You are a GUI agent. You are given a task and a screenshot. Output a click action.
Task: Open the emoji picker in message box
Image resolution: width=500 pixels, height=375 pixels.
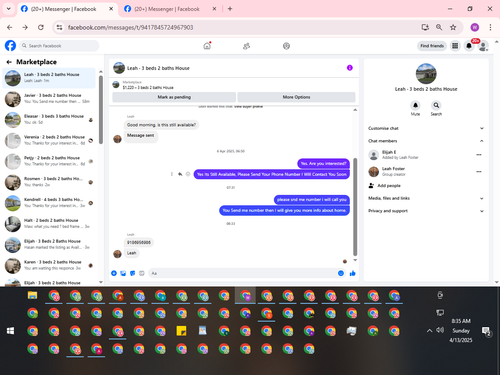click(341, 273)
